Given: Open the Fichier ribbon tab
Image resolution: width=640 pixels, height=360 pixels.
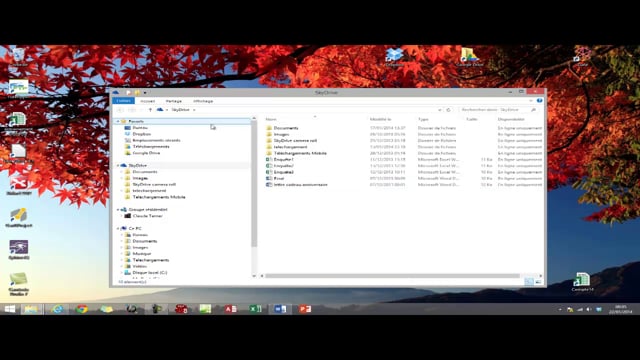Looking at the screenshot, I should pyautogui.click(x=123, y=100).
